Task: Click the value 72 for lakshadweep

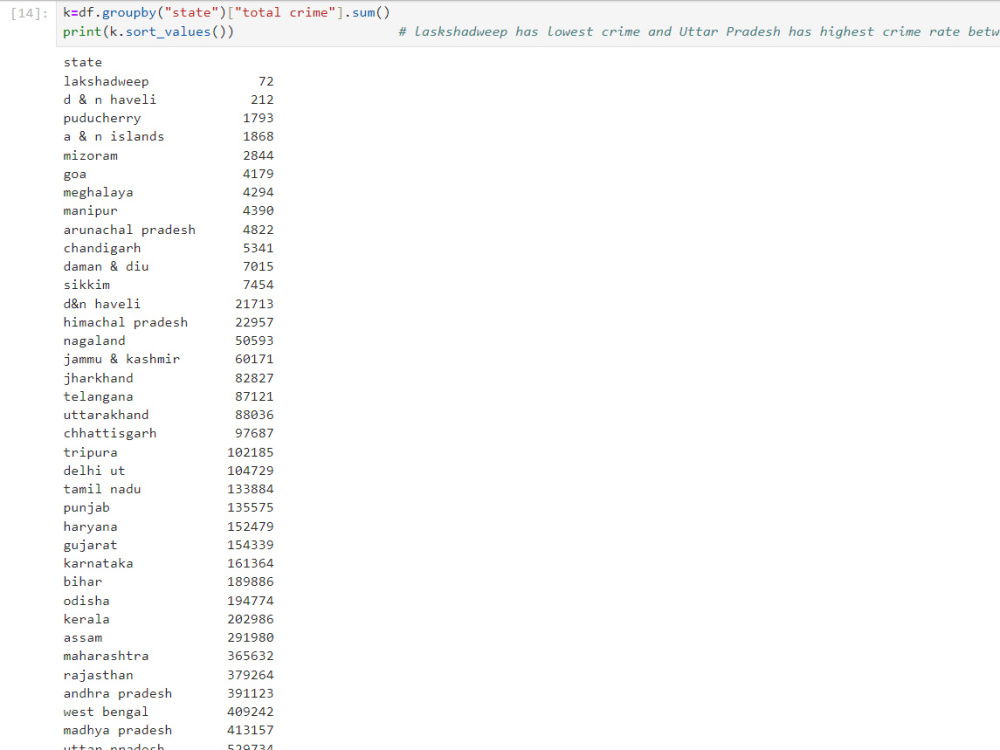Action: [x=266, y=82]
